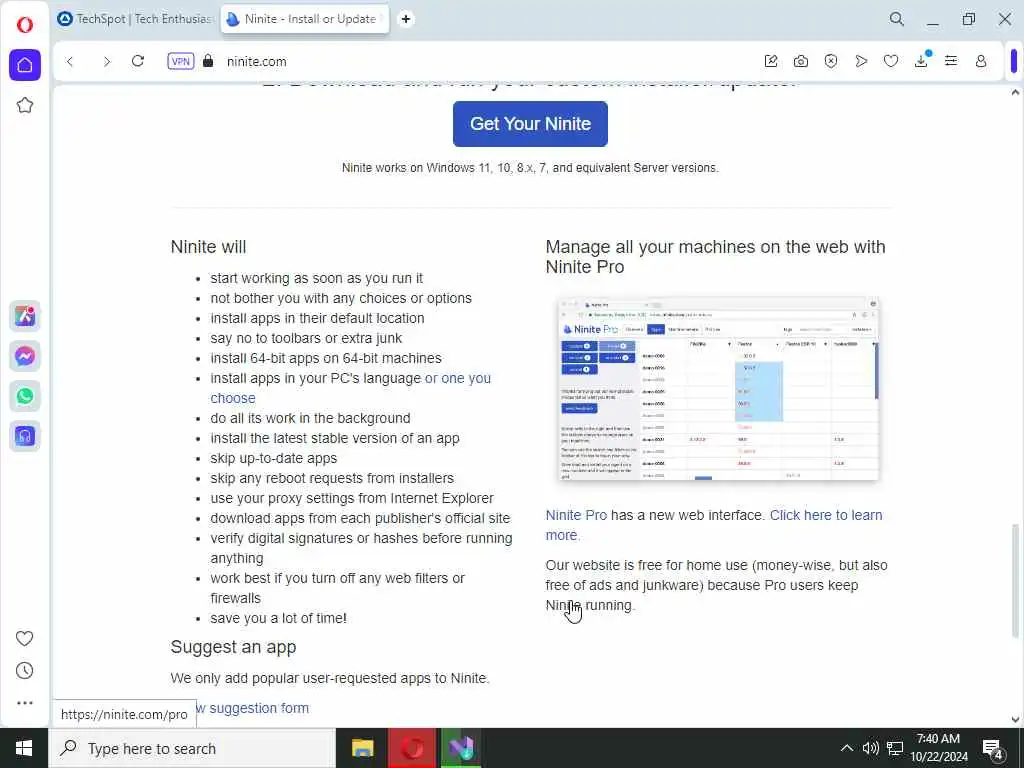Click scrollbar down arrow

pos(1015,720)
